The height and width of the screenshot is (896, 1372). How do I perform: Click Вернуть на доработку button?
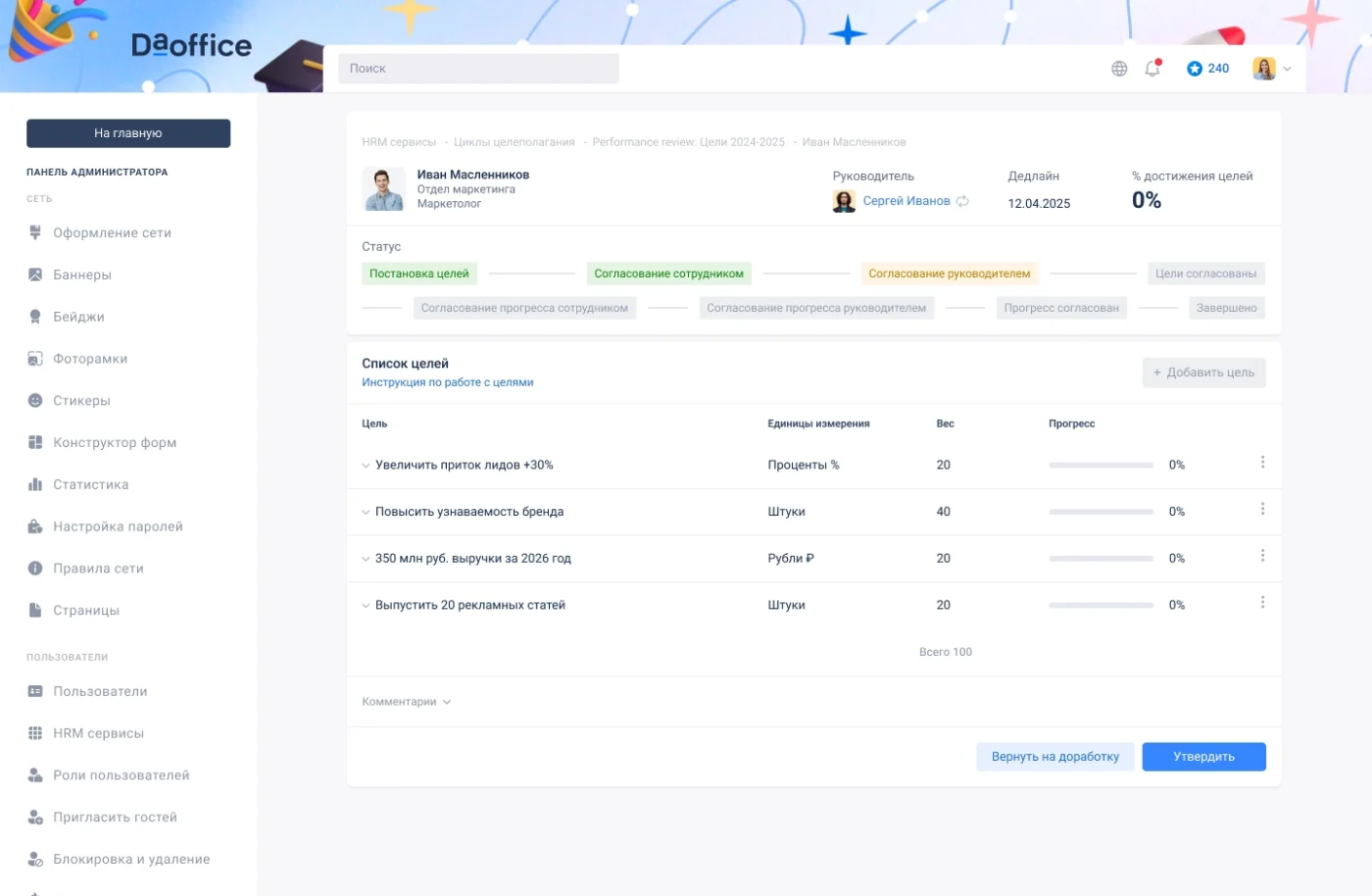point(1055,757)
